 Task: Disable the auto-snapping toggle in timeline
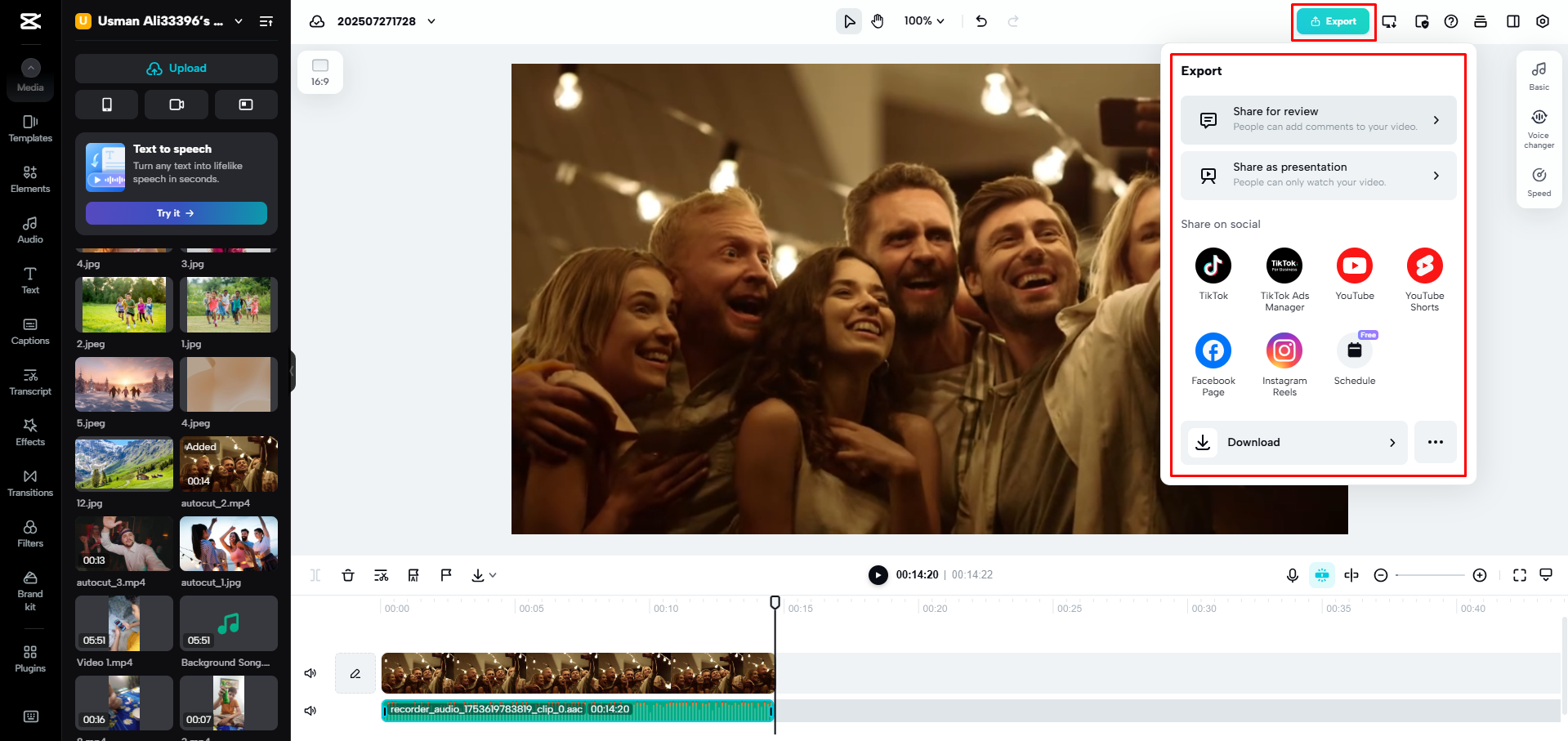click(1321, 574)
